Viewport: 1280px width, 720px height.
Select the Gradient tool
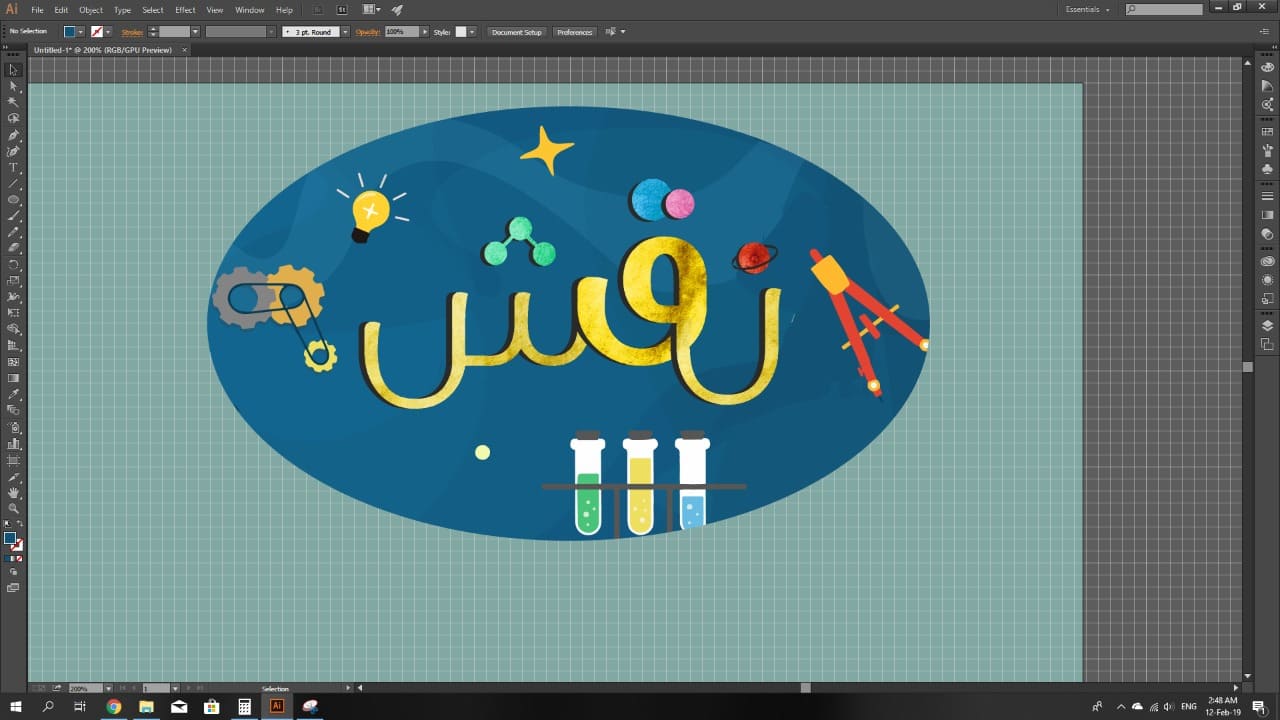(13, 378)
